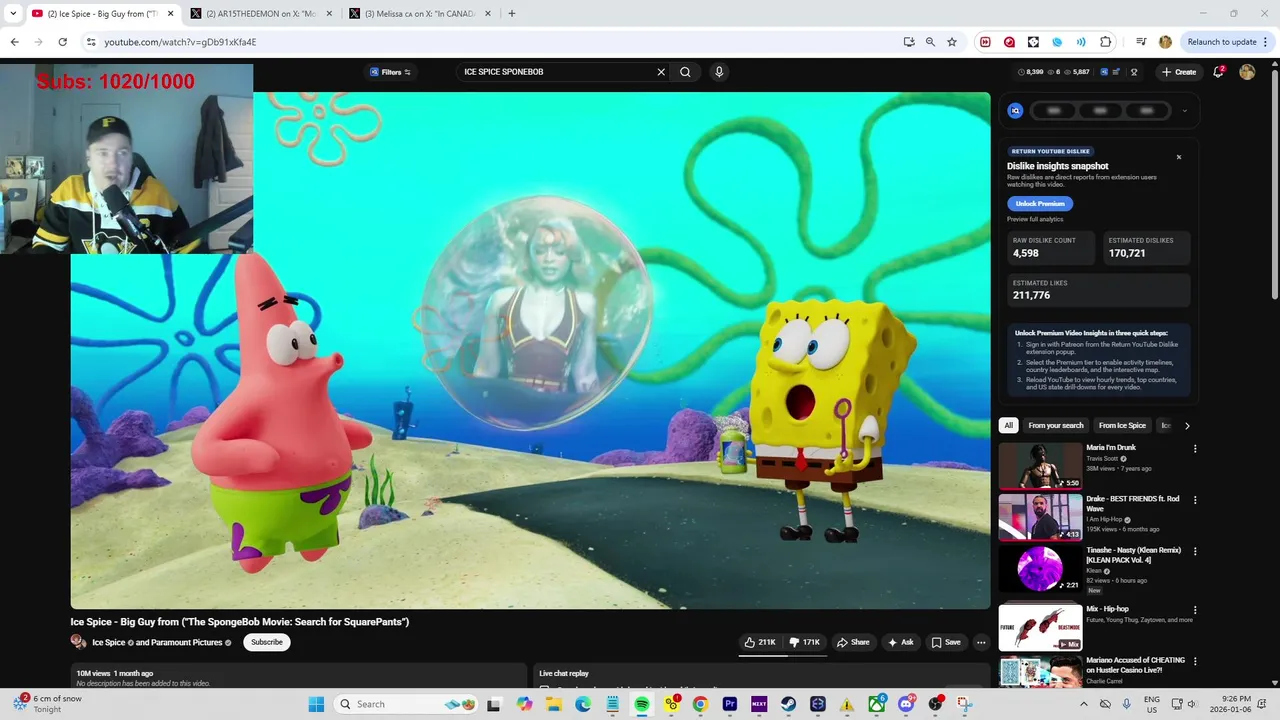The width and height of the screenshot is (1280, 720).
Task: Open options for Tinashe Nasty remix video
Action: tap(1195, 551)
